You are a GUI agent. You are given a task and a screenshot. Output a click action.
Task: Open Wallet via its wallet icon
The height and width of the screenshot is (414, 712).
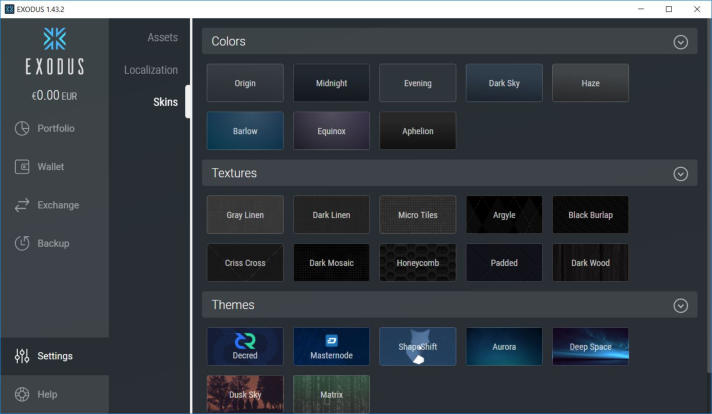tap(22, 167)
